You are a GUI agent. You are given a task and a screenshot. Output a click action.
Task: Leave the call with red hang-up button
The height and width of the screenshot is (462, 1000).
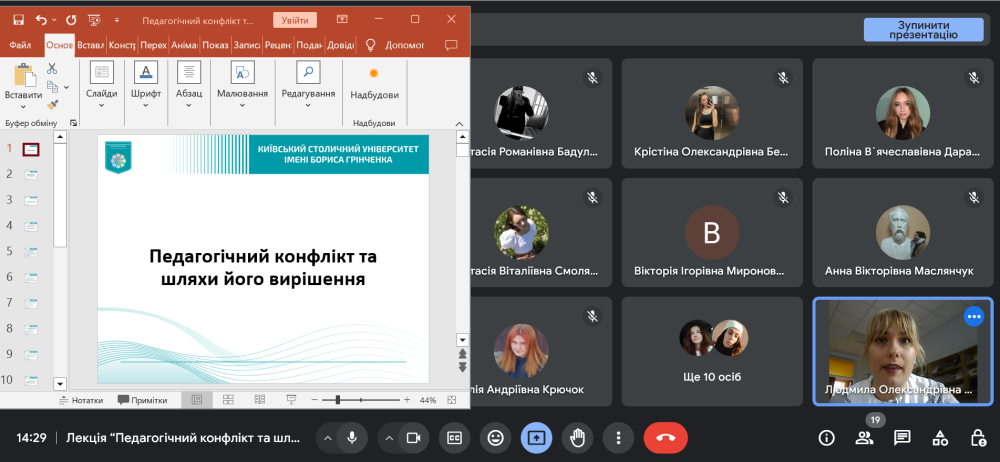coord(666,438)
